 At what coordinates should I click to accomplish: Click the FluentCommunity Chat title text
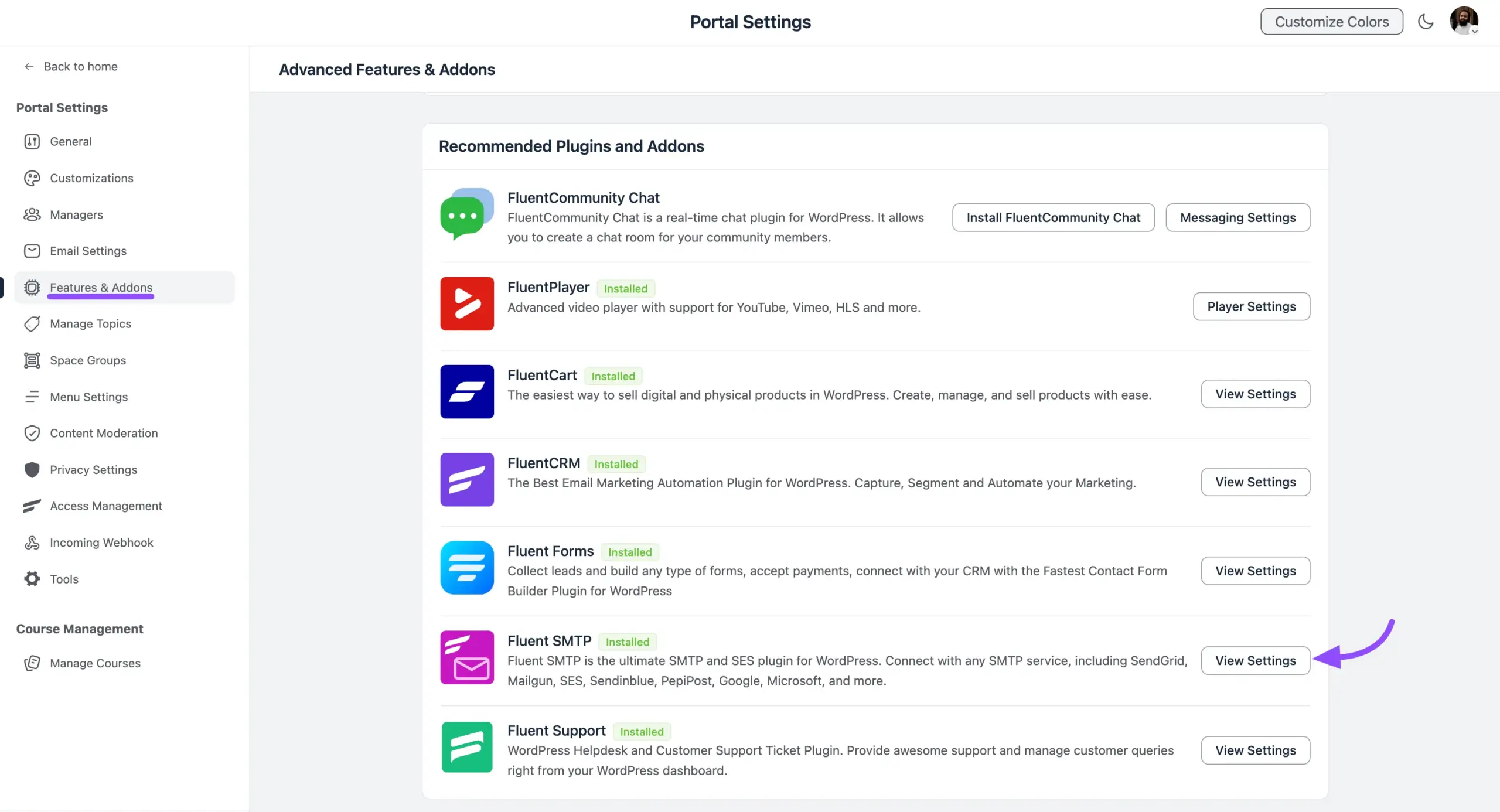point(583,198)
